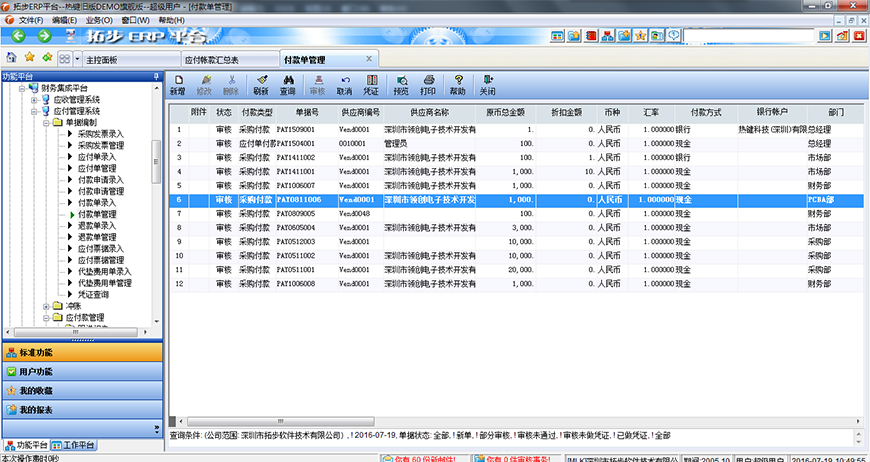Open 凭证 (Voucher) toolbar icon
The height and width of the screenshot is (462, 870).
coord(372,84)
